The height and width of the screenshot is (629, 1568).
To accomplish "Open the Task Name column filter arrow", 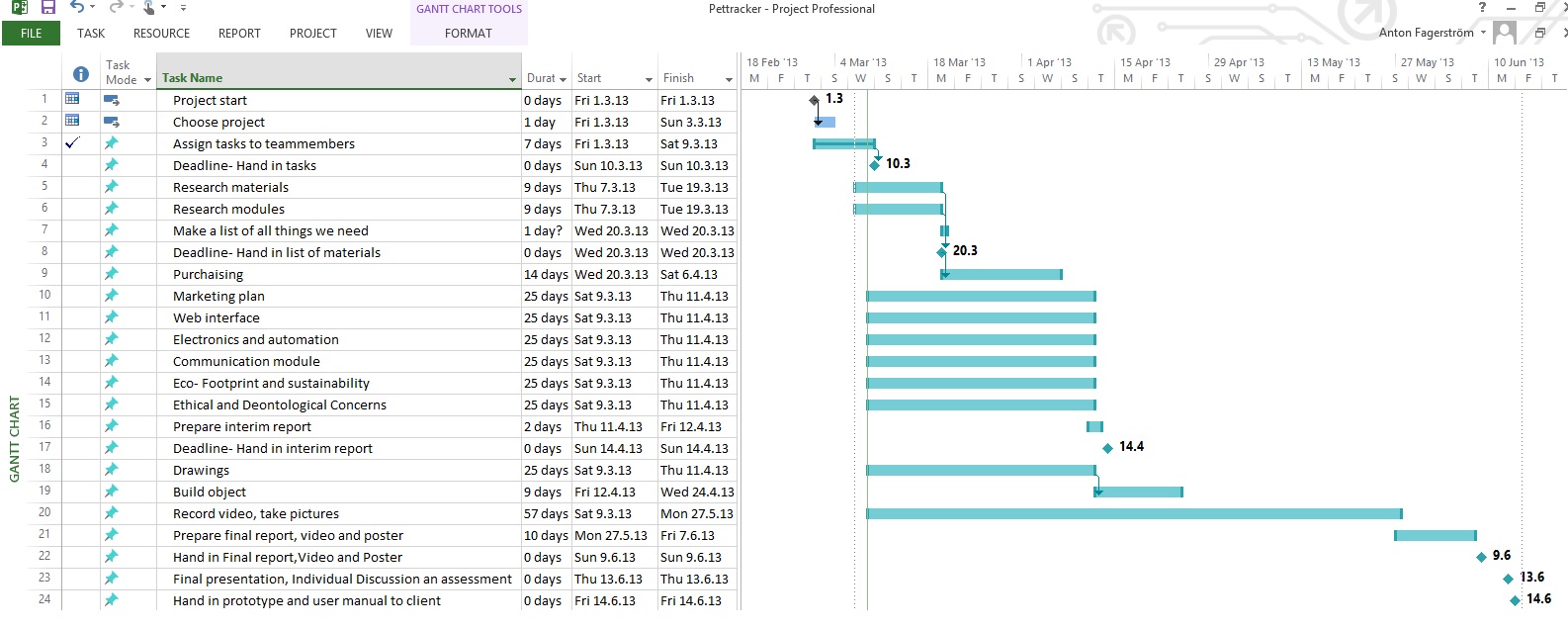I will (512, 79).
